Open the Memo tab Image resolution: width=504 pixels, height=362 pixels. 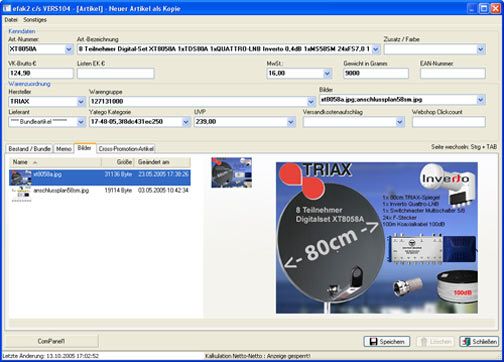pos(64,149)
